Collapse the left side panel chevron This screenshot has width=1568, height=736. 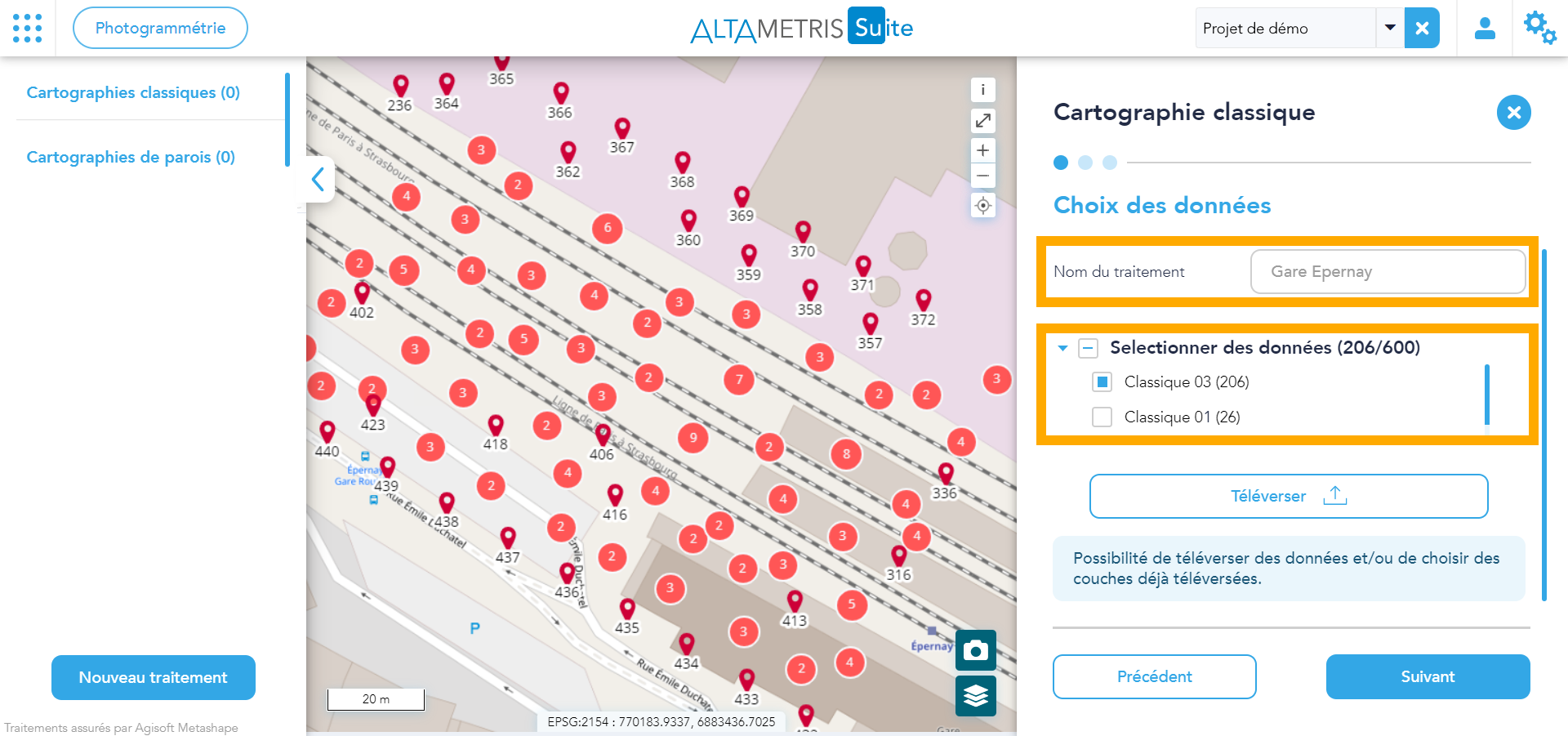(318, 179)
